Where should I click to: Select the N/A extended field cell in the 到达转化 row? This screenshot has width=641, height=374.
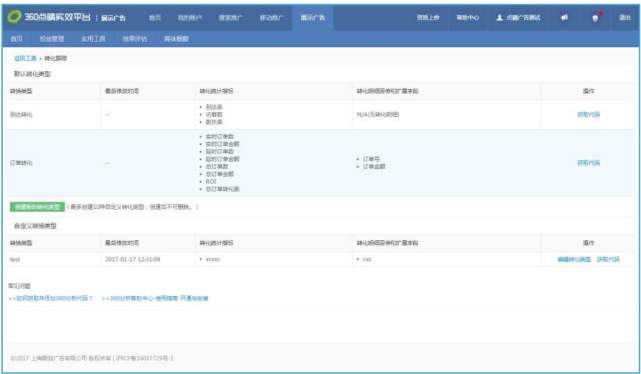[378, 114]
